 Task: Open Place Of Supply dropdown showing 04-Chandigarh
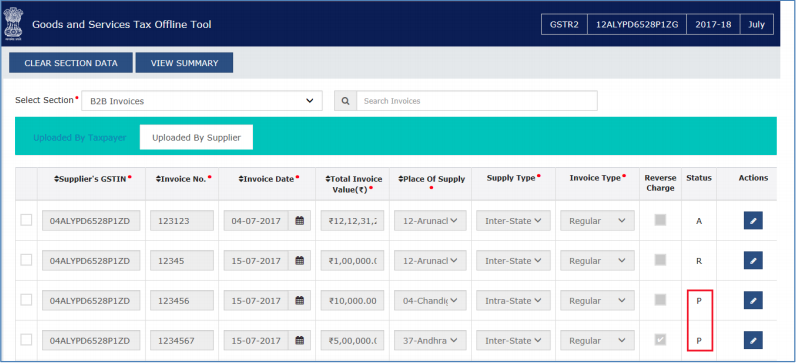(x=431, y=300)
